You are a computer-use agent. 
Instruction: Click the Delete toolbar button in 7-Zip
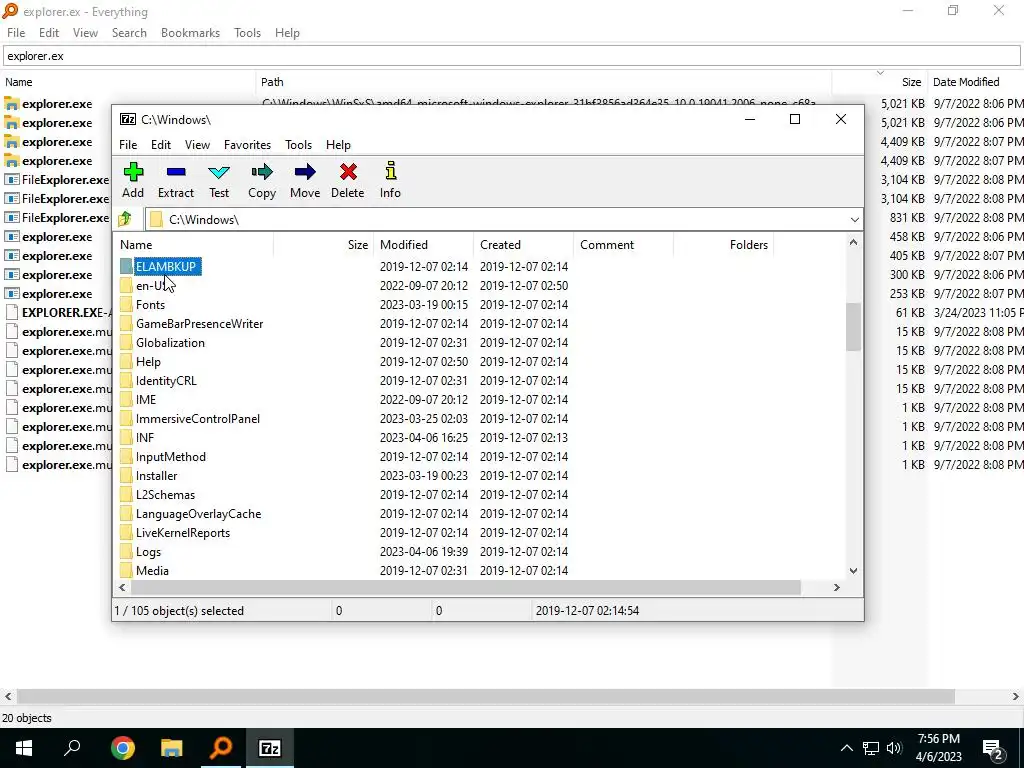pyautogui.click(x=347, y=180)
